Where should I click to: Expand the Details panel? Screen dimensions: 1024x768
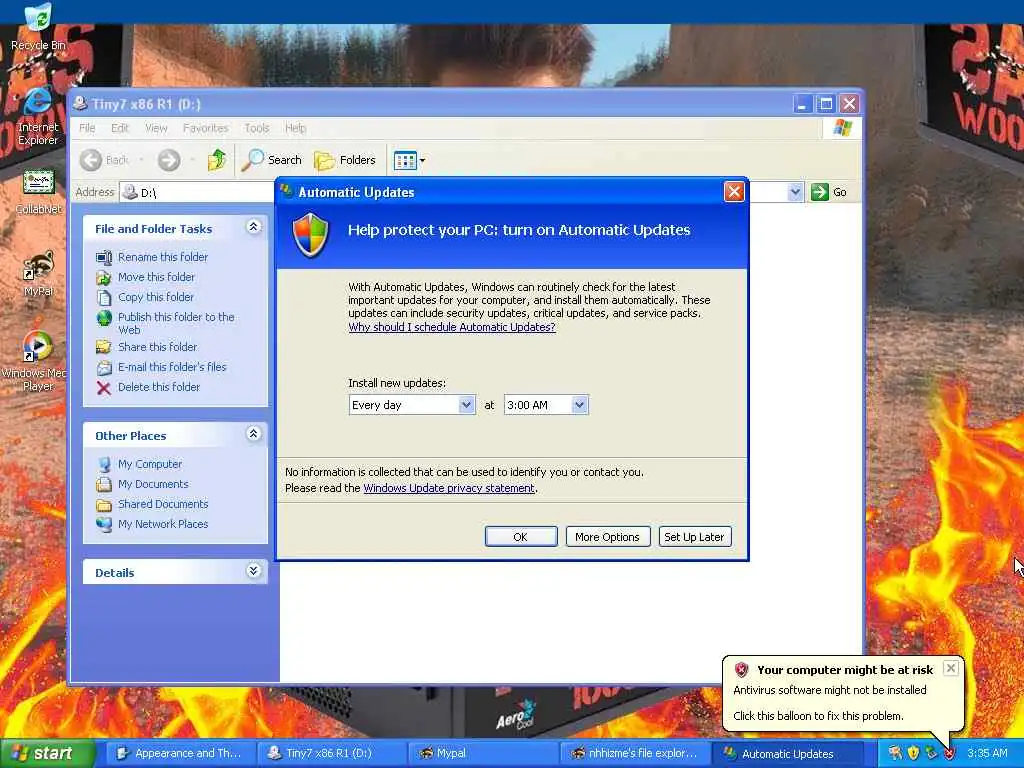(x=253, y=571)
